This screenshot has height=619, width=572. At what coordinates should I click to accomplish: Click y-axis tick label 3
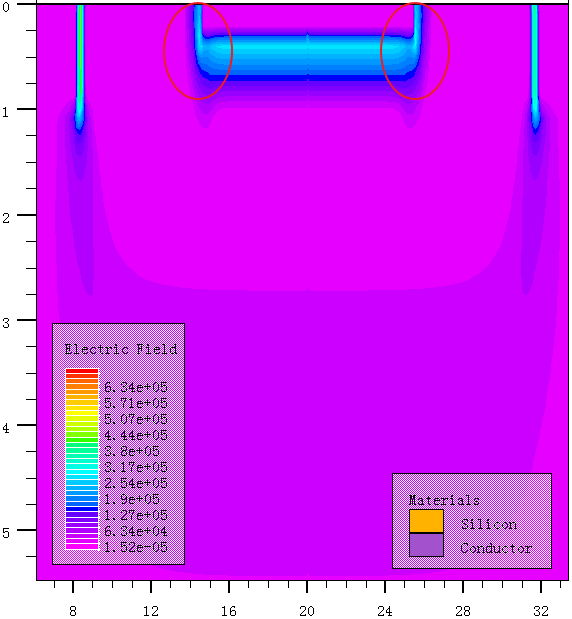click(6, 323)
